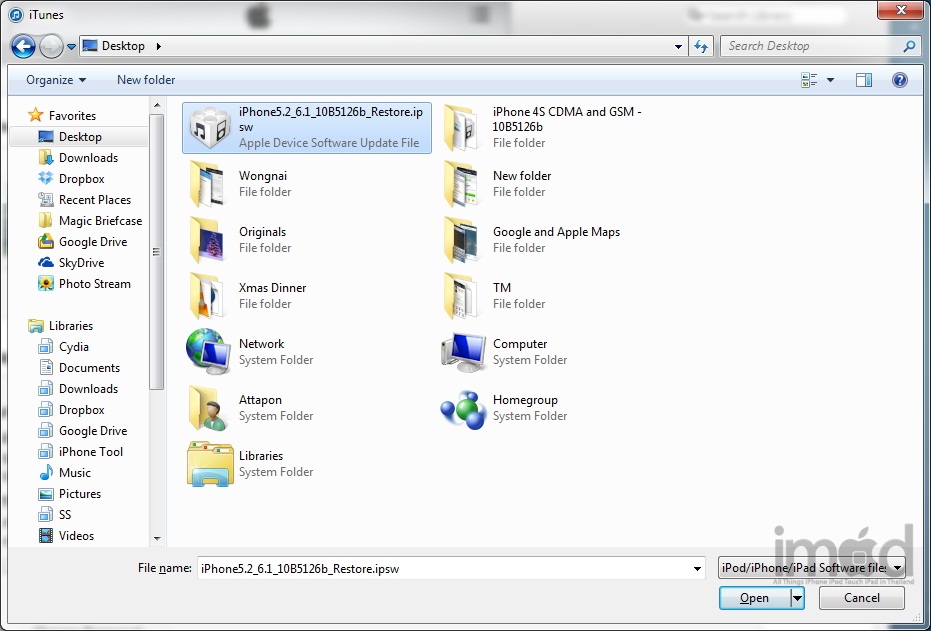Open the Open button split arrow
931x631 pixels.
coord(797,598)
